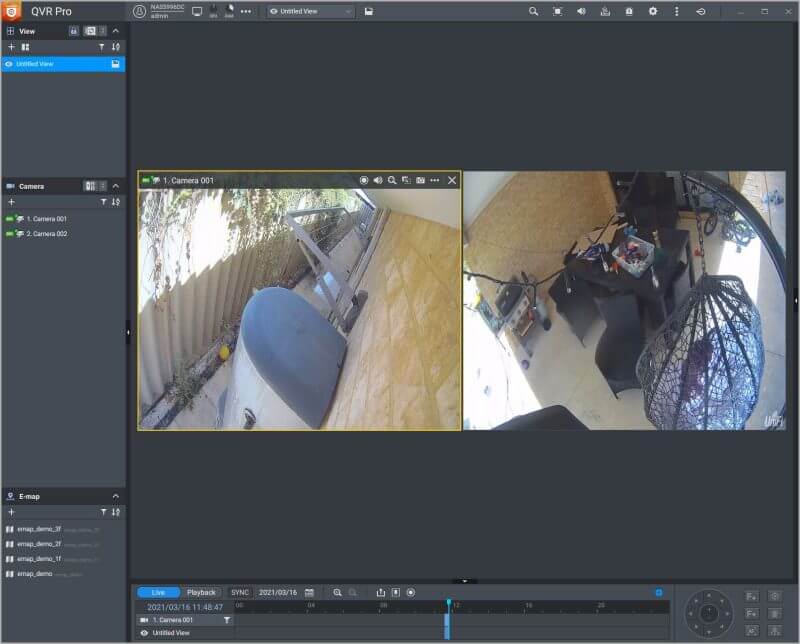Switch to Live mode

[x=159, y=593]
